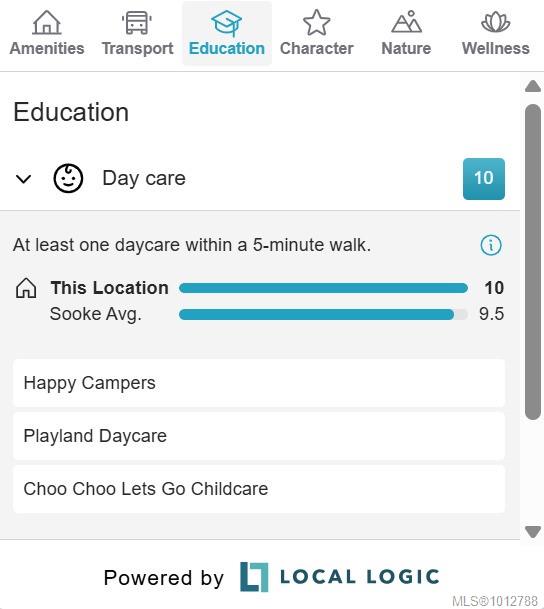
Task: Open Choo Choo Lets Go Childcare entry
Action: coord(259,489)
